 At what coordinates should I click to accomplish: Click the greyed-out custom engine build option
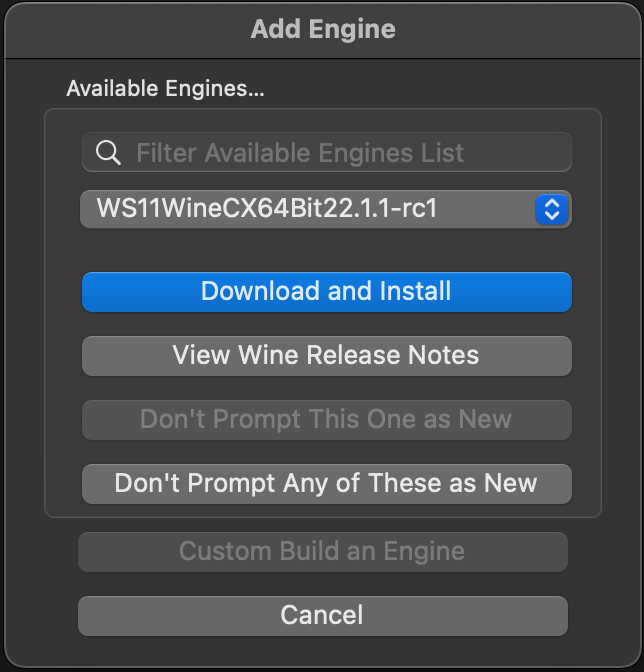(x=322, y=551)
